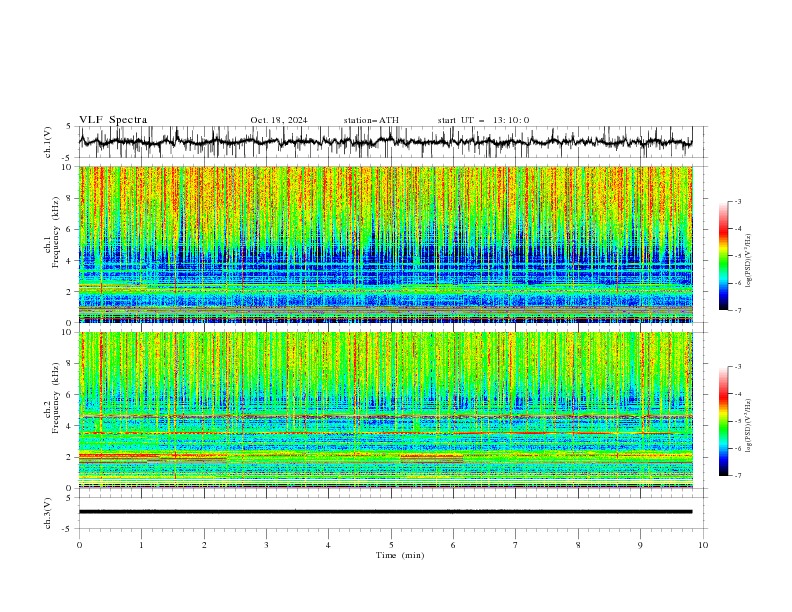
Task: Click the upper PSD color bar
Action: point(724,256)
